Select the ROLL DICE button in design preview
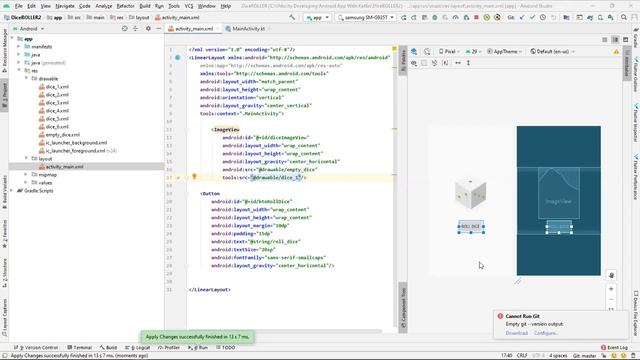The image size is (640, 360). 471,227
